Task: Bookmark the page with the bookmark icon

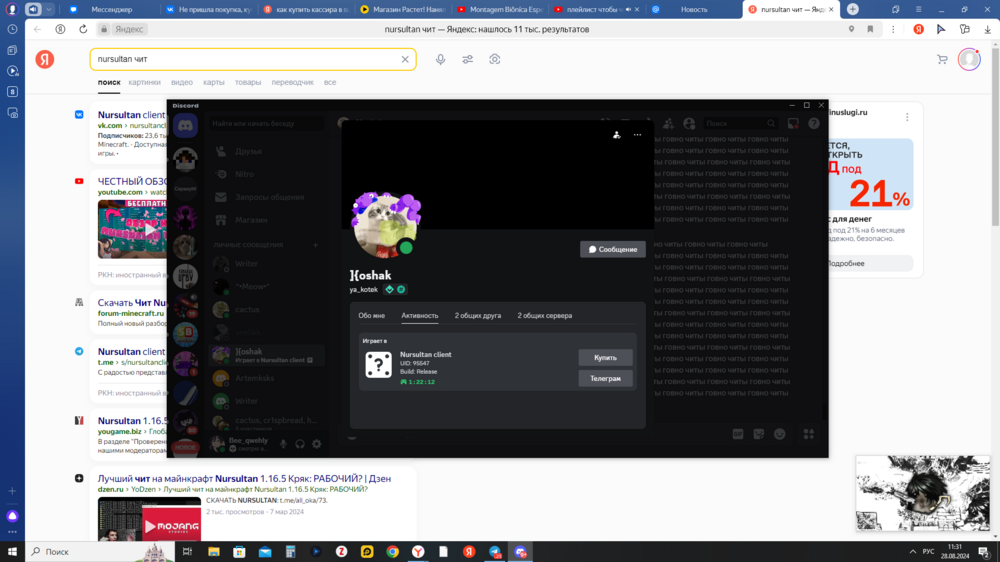Action: coord(870,29)
